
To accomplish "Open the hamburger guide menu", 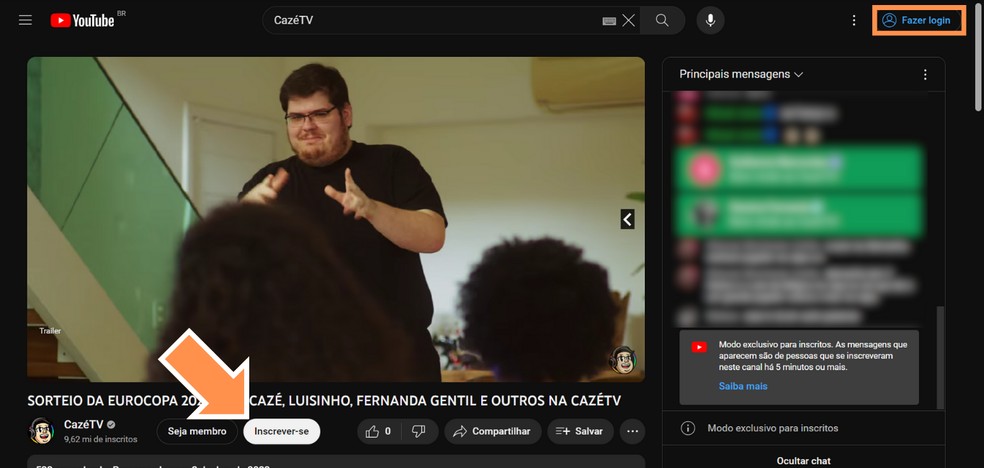I will tap(25, 20).
